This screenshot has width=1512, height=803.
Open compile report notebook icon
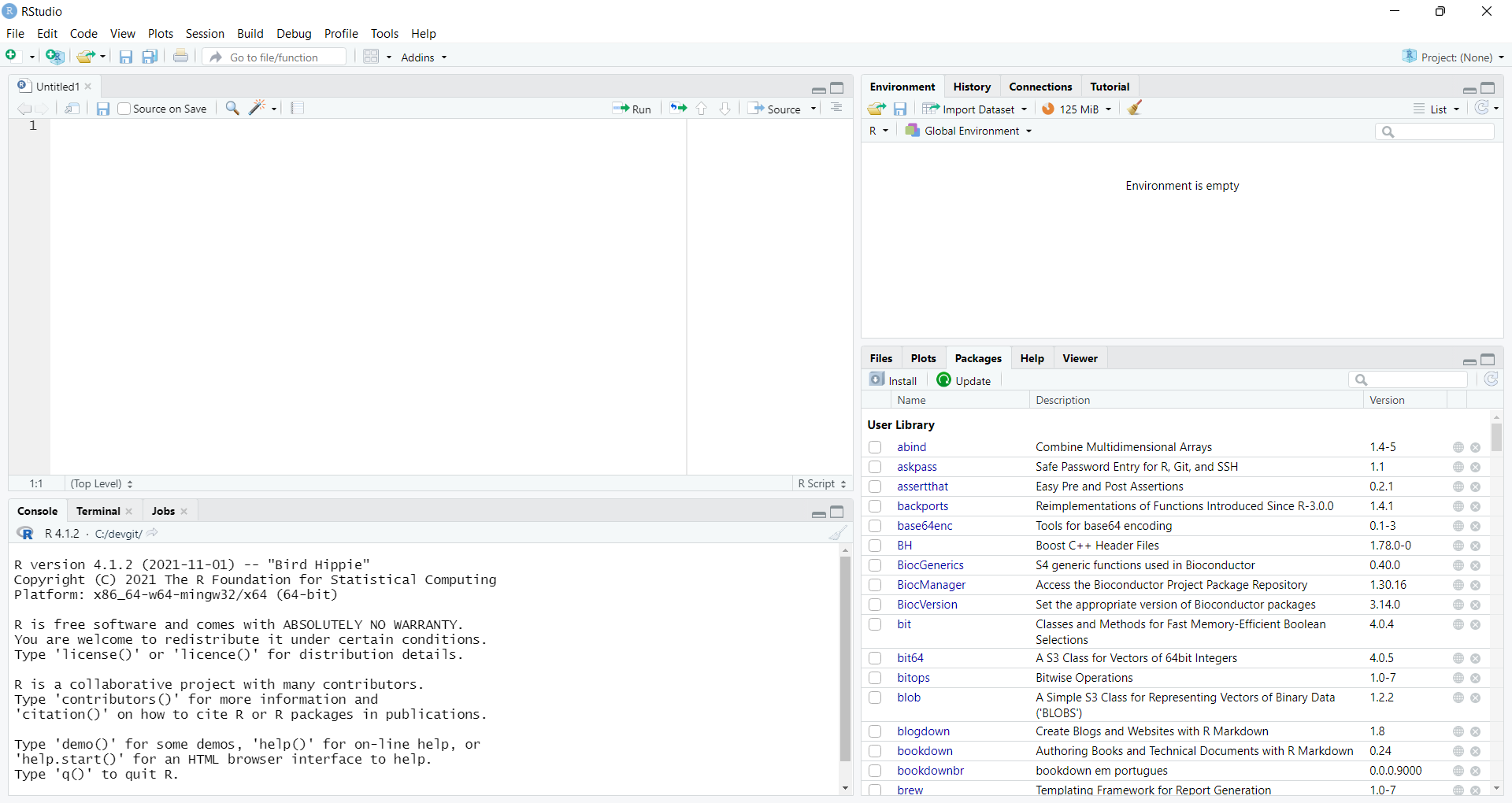pos(297,108)
